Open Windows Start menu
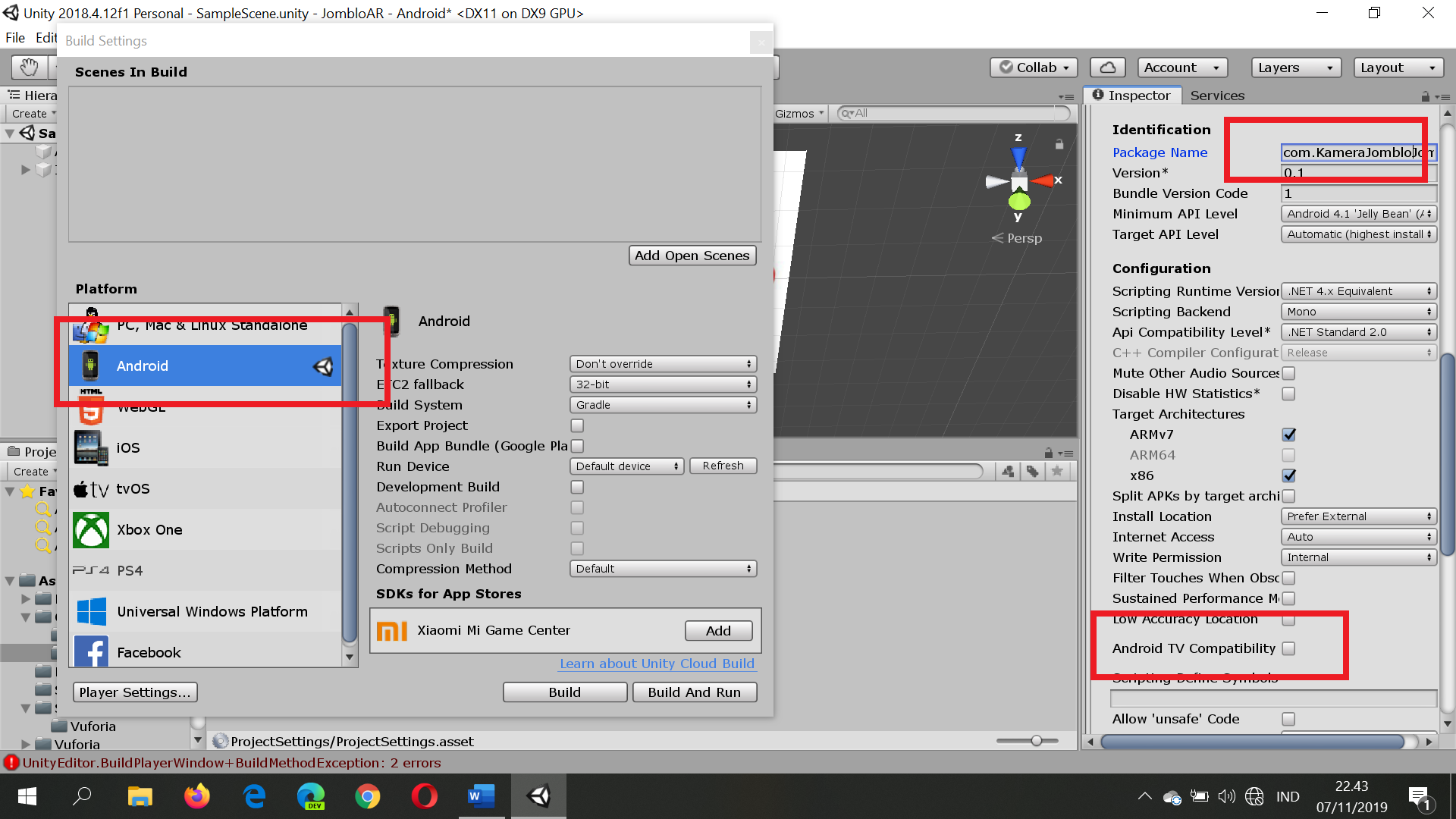Screen dimensions: 1456x819 27,796
